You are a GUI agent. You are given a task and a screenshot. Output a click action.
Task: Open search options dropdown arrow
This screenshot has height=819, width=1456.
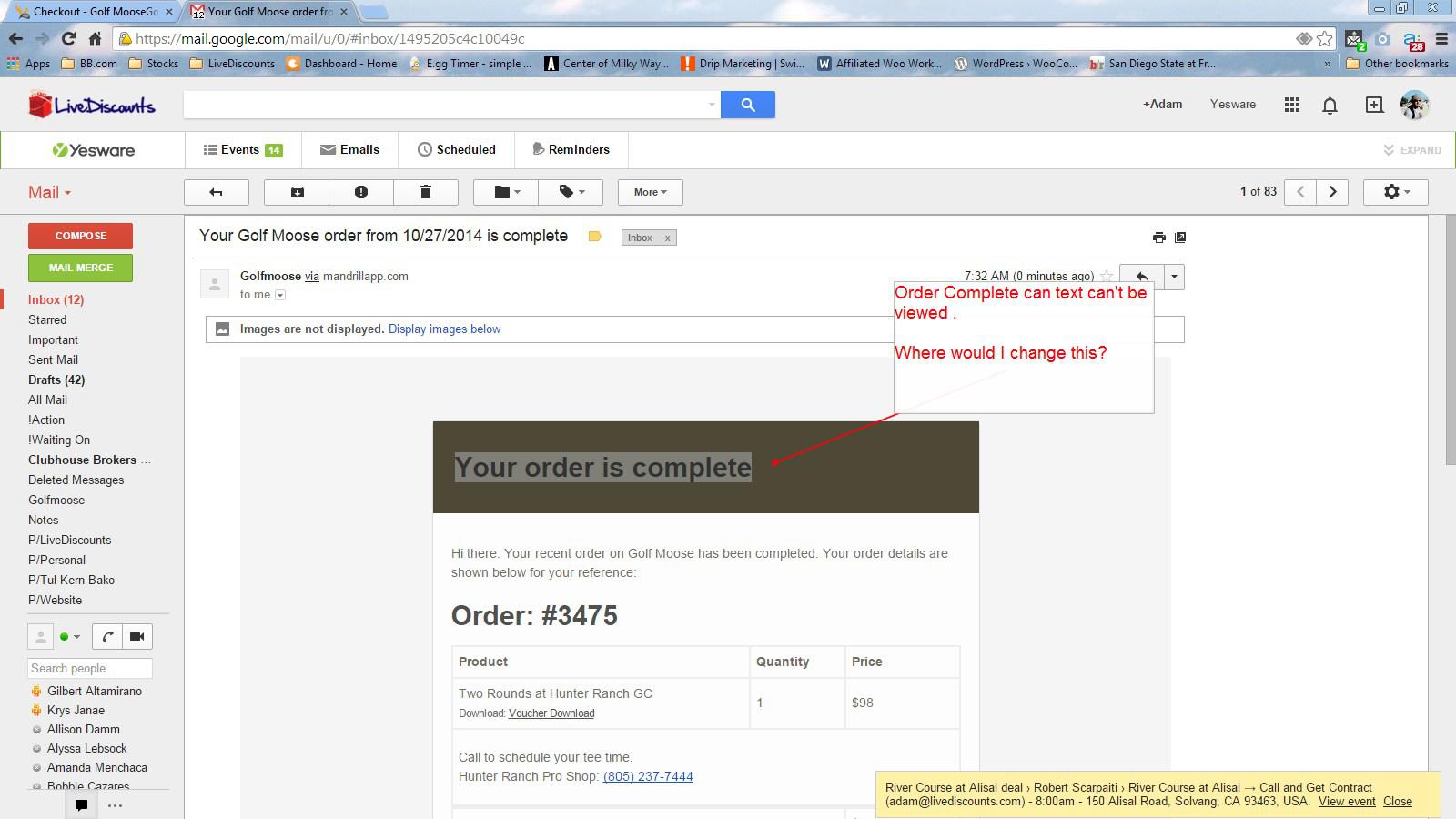(x=712, y=105)
